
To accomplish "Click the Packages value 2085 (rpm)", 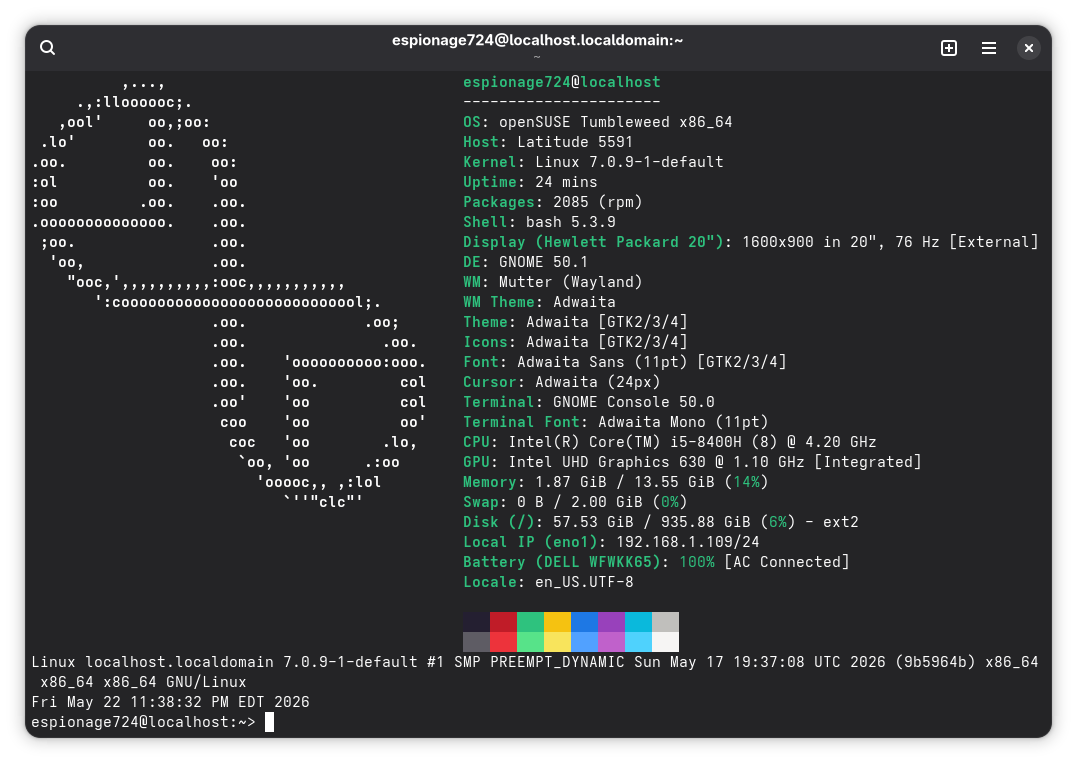I will click(598, 202).
